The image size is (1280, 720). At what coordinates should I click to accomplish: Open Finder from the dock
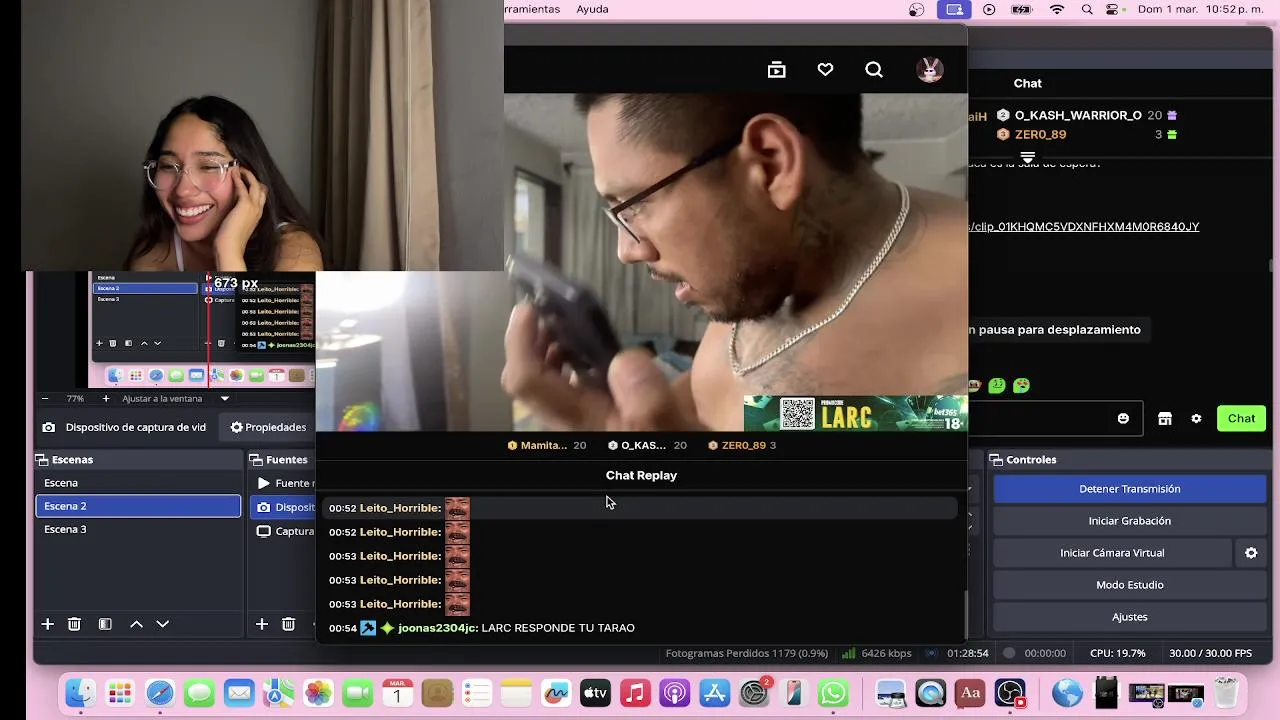pyautogui.click(x=80, y=692)
